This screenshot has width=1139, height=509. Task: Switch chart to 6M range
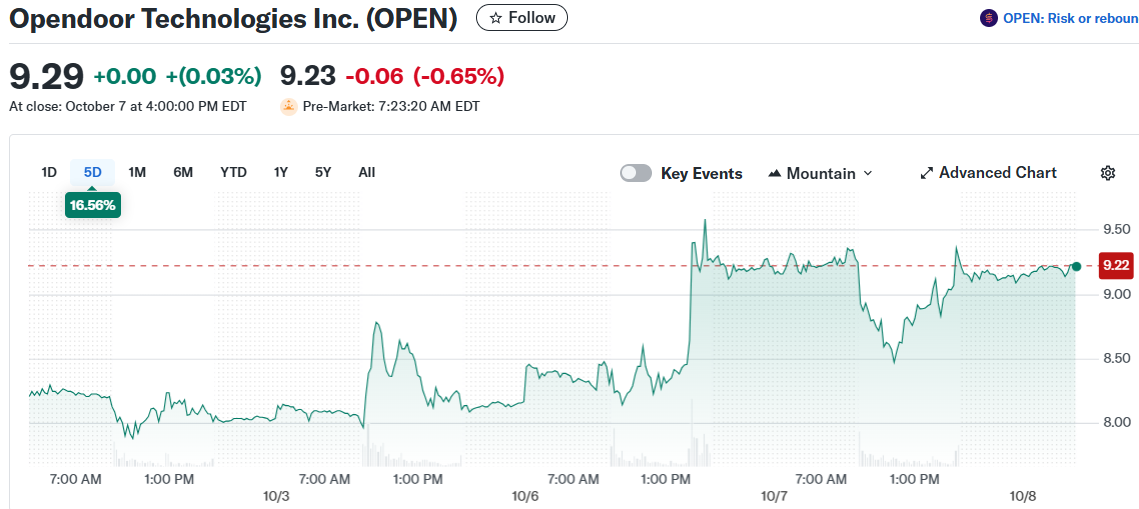pyautogui.click(x=183, y=172)
